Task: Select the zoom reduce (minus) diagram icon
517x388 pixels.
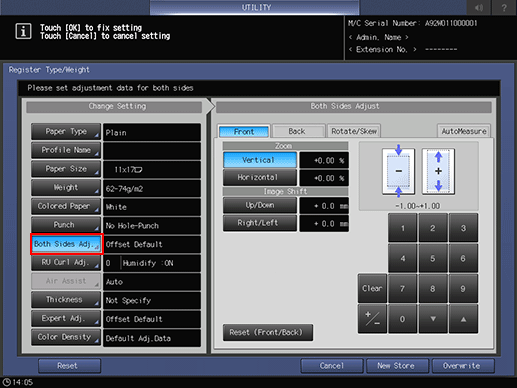Action: click(x=398, y=171)
